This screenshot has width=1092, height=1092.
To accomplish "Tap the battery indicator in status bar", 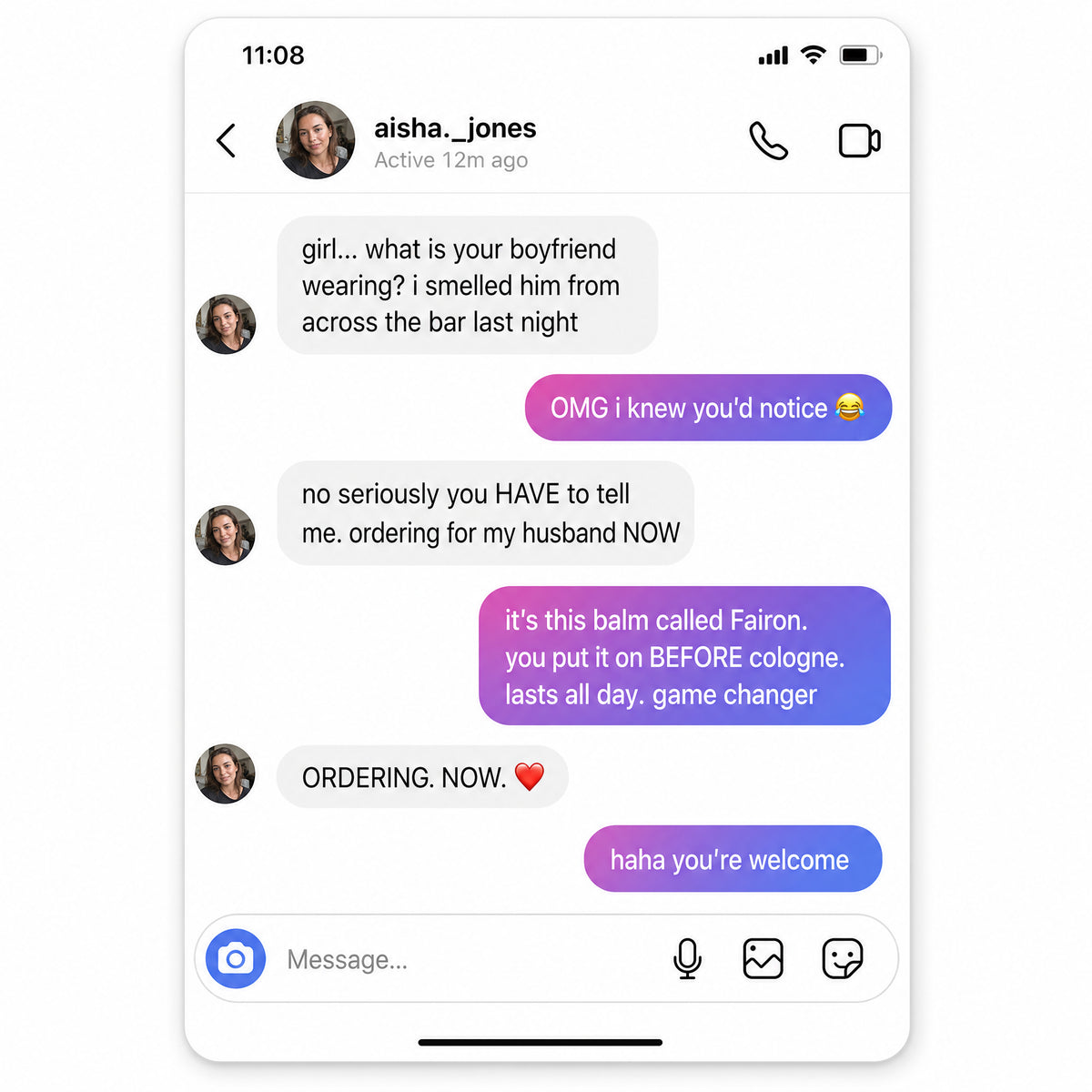I will pyautogui.click(x=860, y=56).
